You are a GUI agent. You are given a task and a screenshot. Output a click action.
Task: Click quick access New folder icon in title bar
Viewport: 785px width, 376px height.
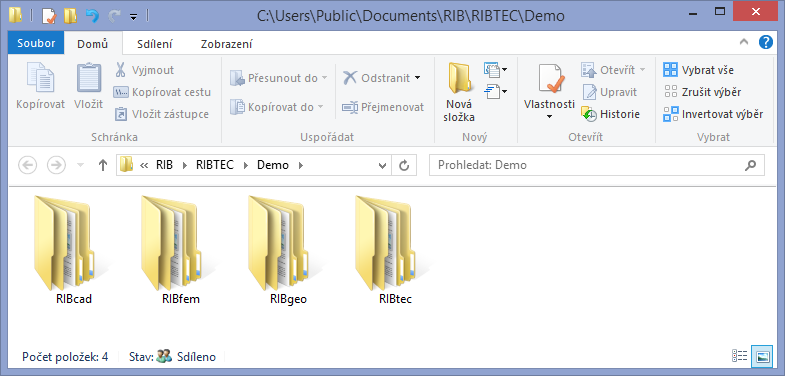coord(70,16)
